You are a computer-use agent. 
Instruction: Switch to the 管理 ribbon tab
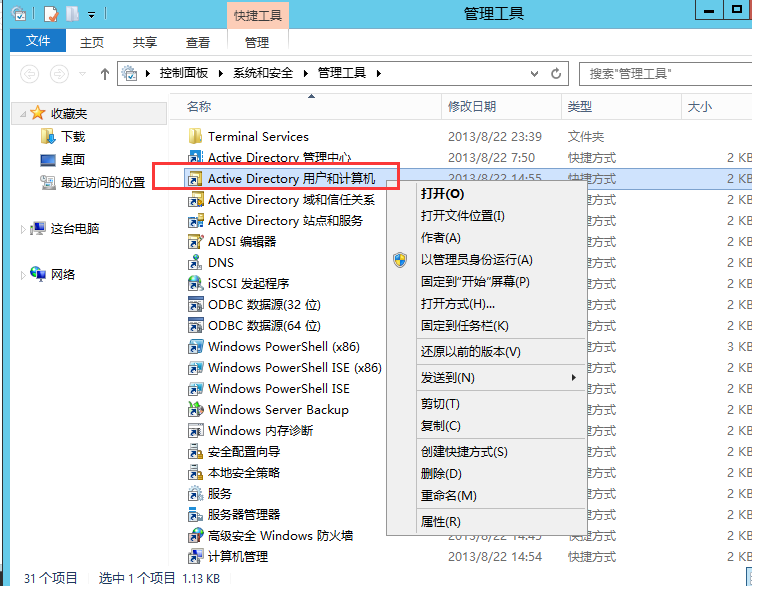click(x=257, y=42)
